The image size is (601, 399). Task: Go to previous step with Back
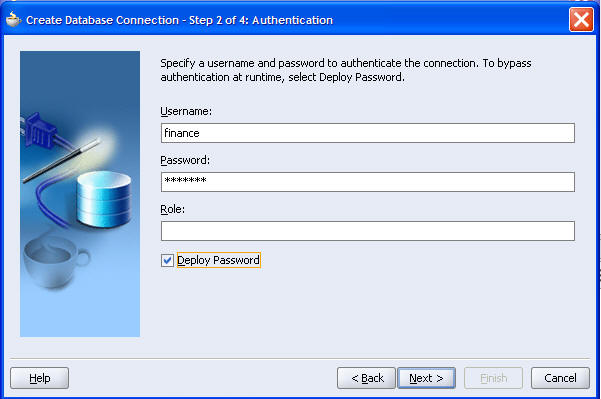[366, 378]
